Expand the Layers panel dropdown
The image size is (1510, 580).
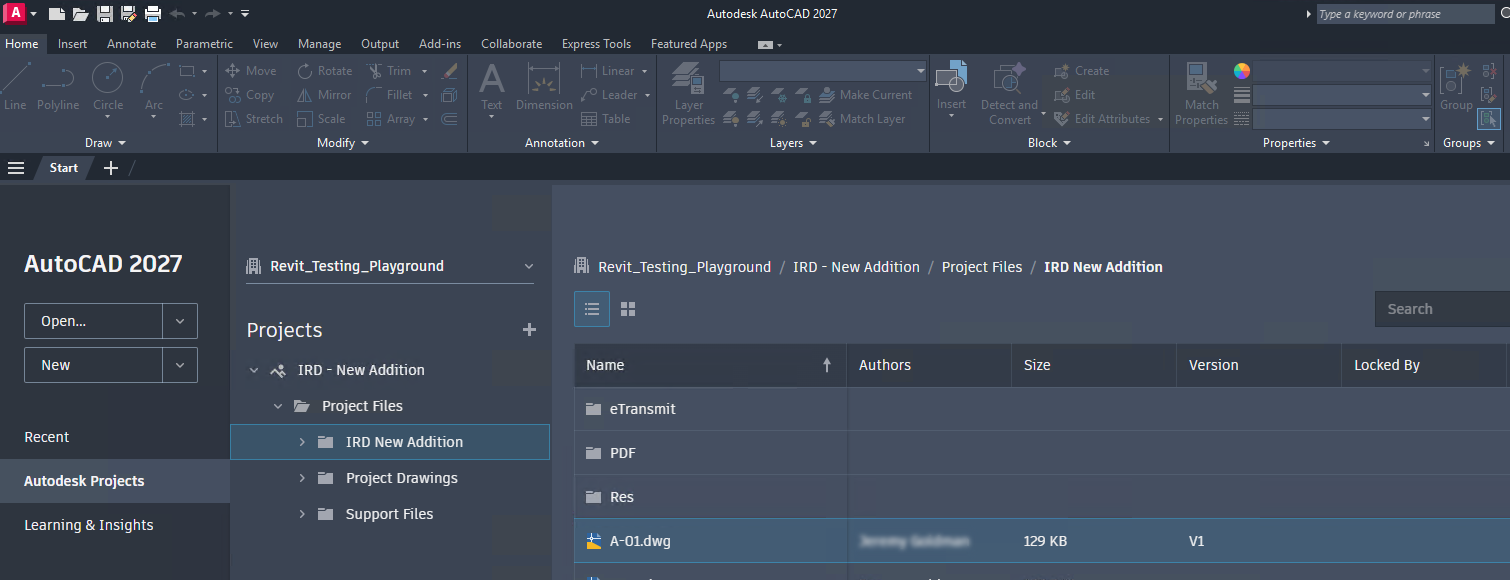[794, 143]
